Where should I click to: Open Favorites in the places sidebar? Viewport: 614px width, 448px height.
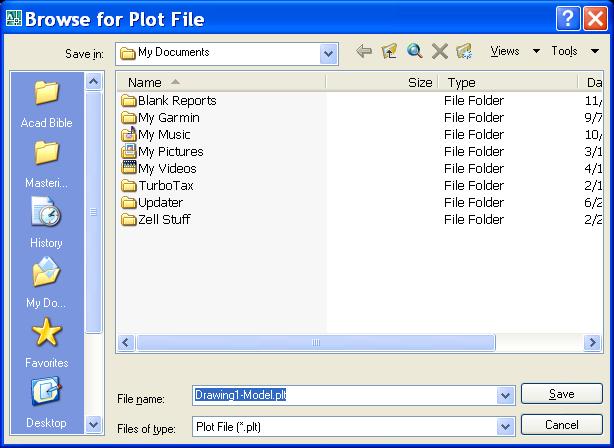pos(46,341)
